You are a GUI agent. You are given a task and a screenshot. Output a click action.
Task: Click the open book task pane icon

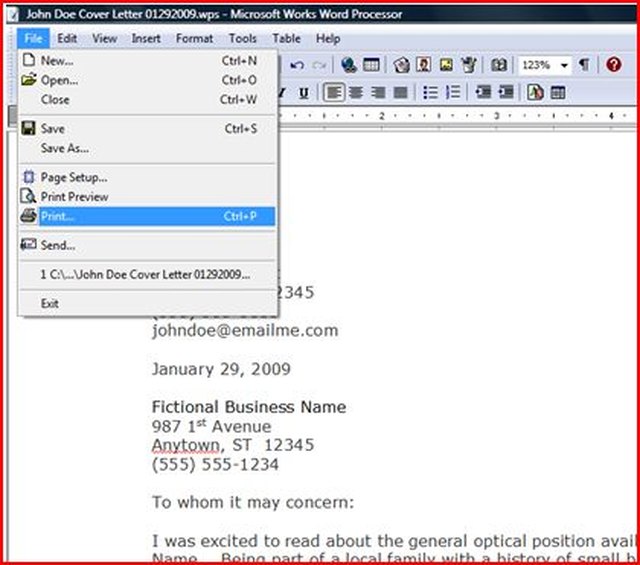[x=499, y=65]
